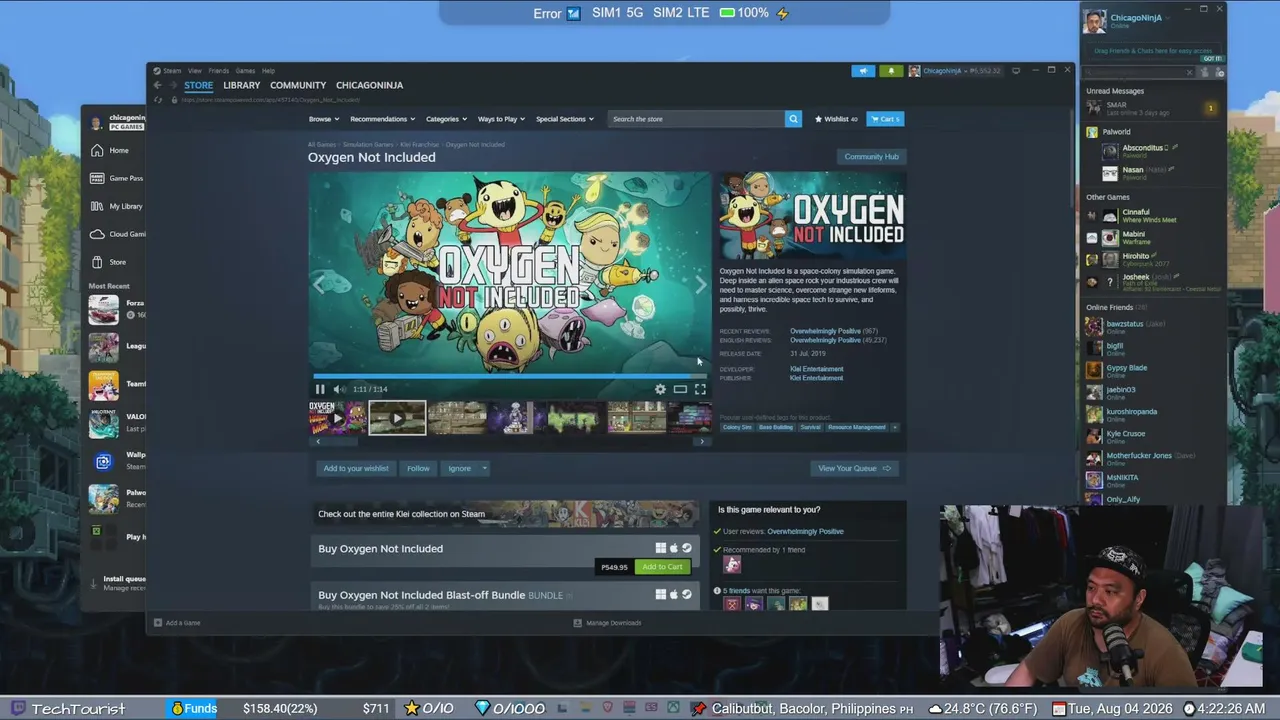Expand the Browse store menu
Image resolution: width=1280 pixels, height=720 pixels.
324,119
